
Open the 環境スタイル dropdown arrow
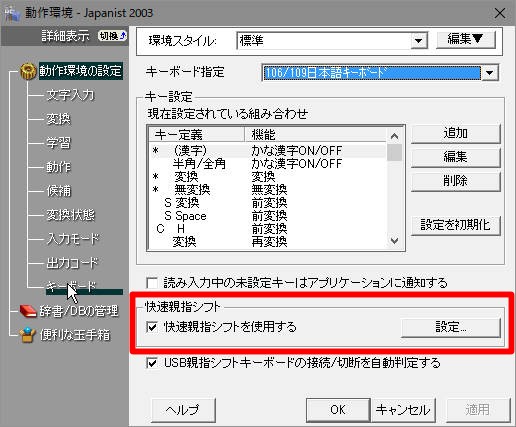coord(419,41)
